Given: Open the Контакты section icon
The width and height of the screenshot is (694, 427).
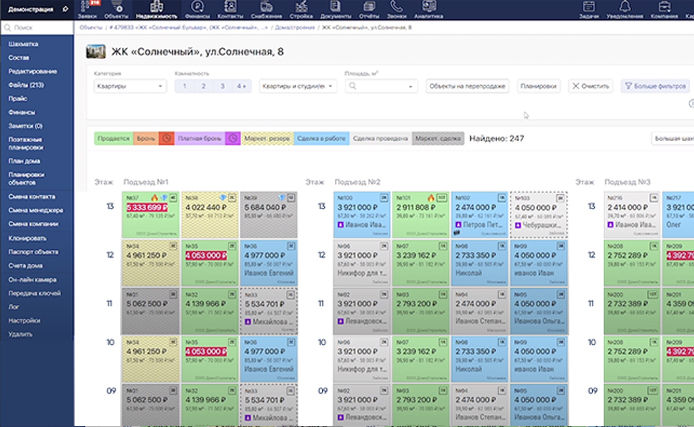Looking at the screenshot, I should [x=230, y=6].
